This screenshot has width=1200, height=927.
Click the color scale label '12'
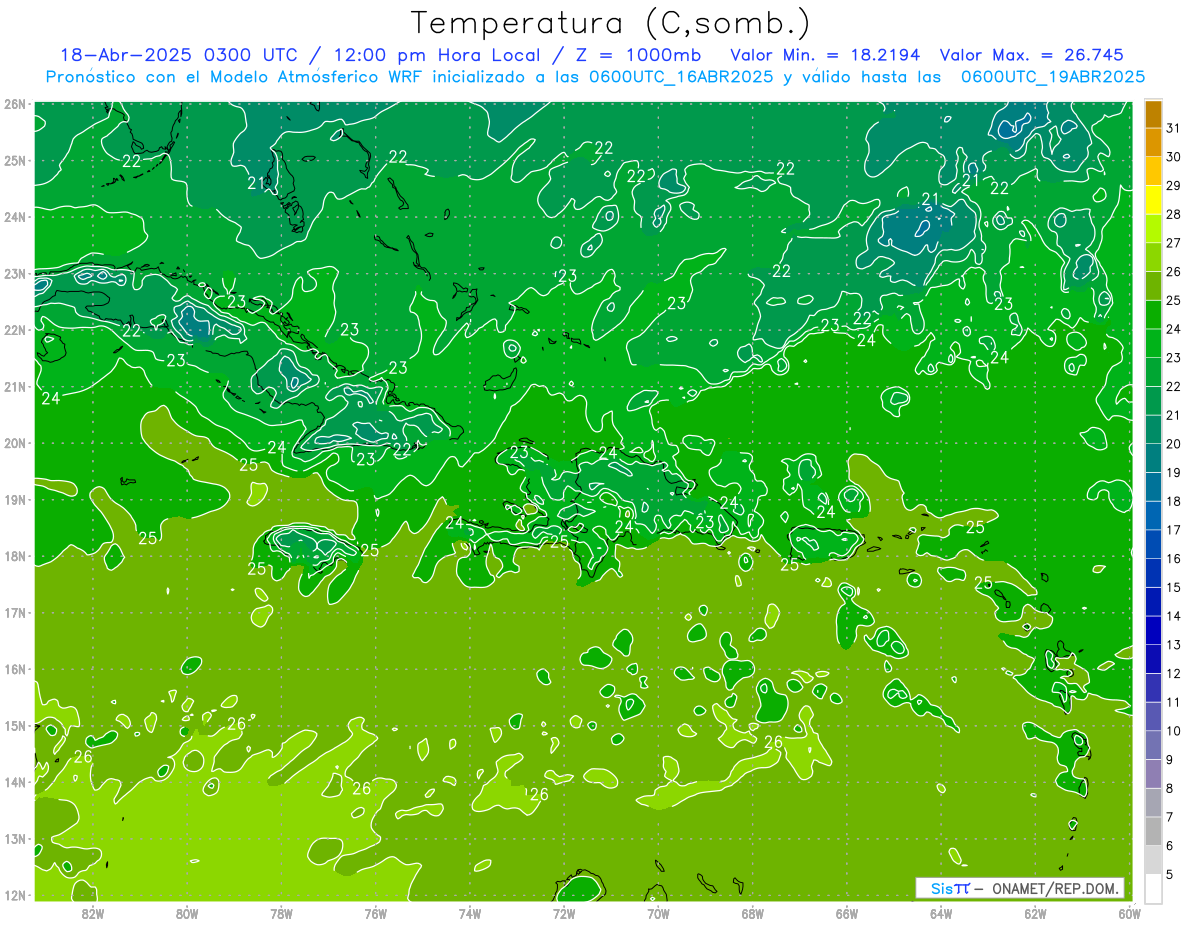pos(1173,673)
